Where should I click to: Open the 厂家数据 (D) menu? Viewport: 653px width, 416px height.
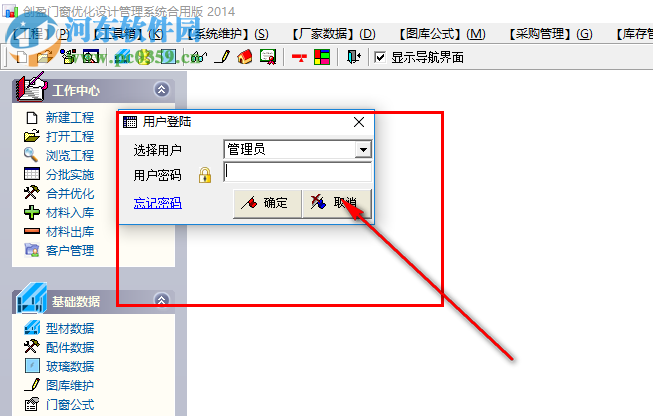(333, 34)
